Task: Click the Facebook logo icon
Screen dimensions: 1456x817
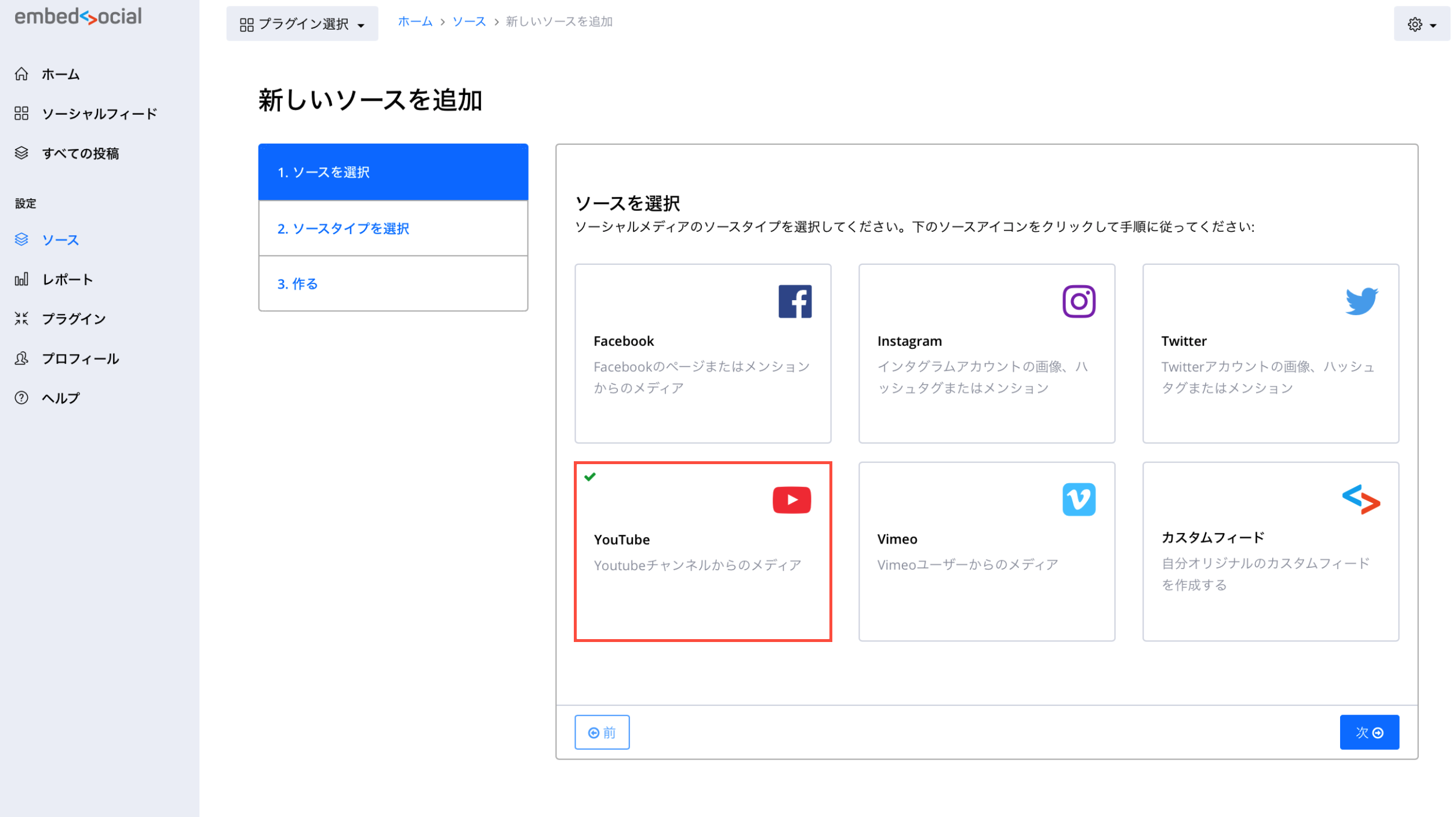Action: pos(795,301)
